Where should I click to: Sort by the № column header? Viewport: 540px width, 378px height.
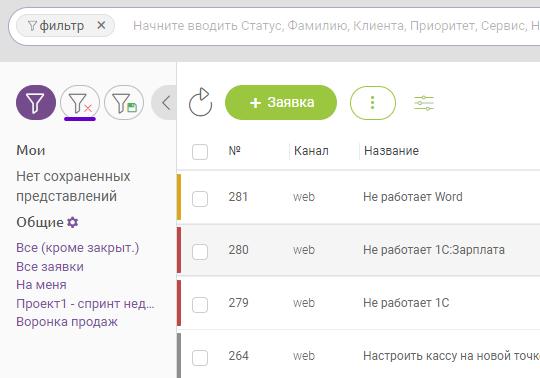coord(235,150)
